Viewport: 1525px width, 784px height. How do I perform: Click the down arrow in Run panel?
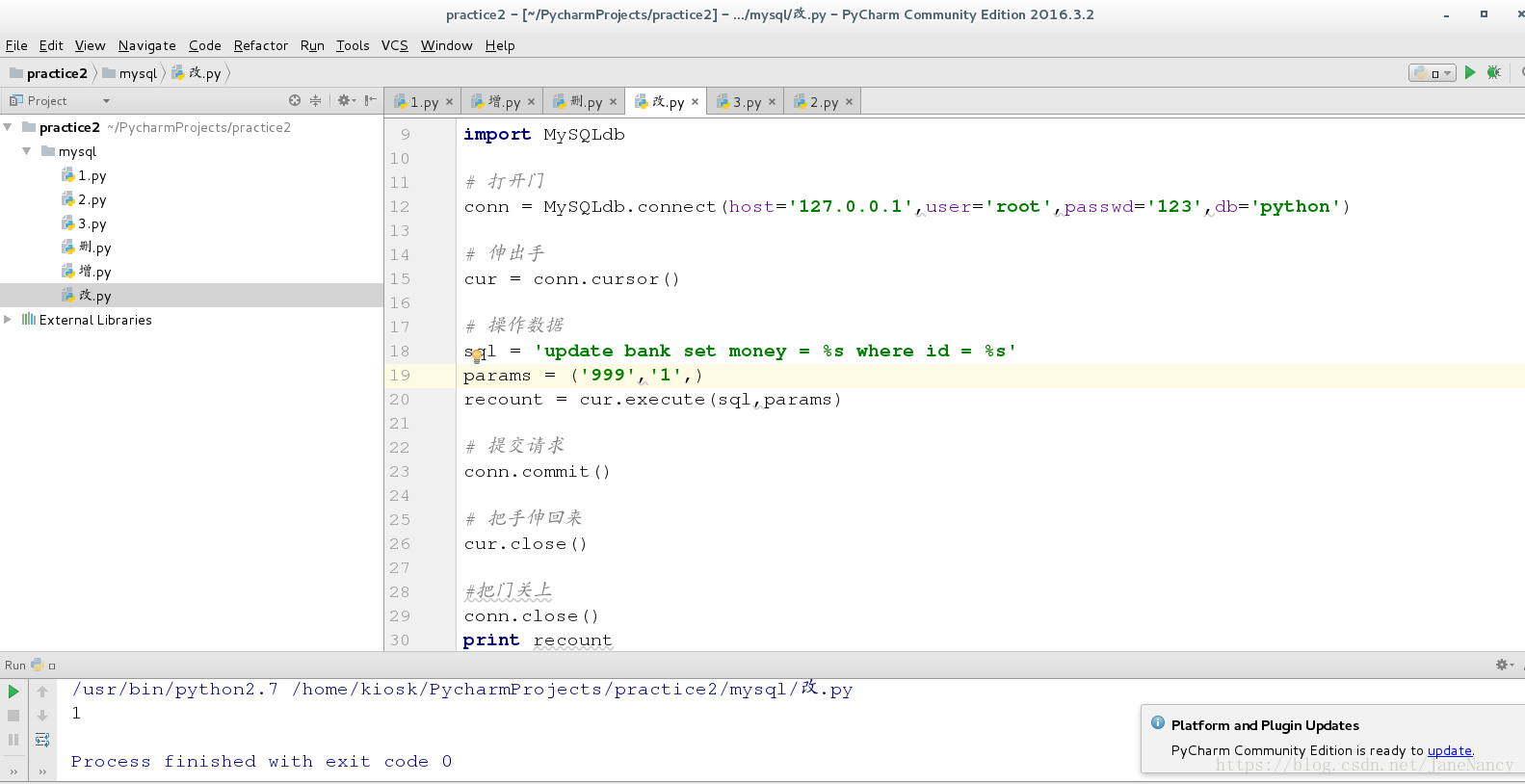tap(42, 716)
